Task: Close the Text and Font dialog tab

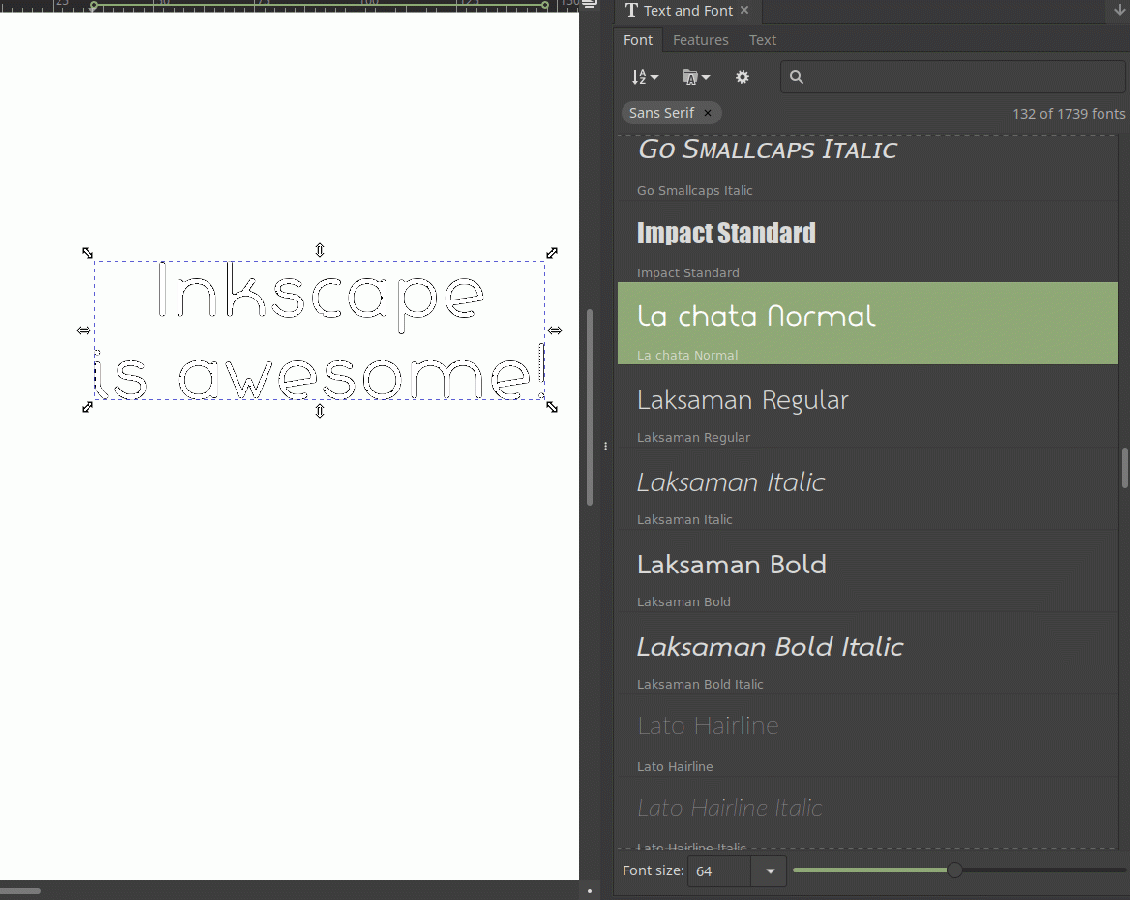Action: (x=743, y=11)
